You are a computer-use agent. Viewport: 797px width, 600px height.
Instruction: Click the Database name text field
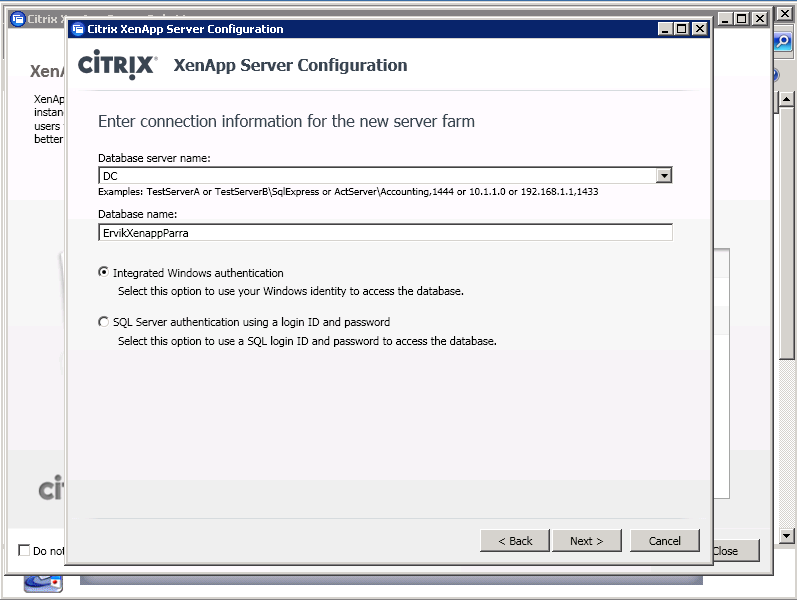click(385, 232)
